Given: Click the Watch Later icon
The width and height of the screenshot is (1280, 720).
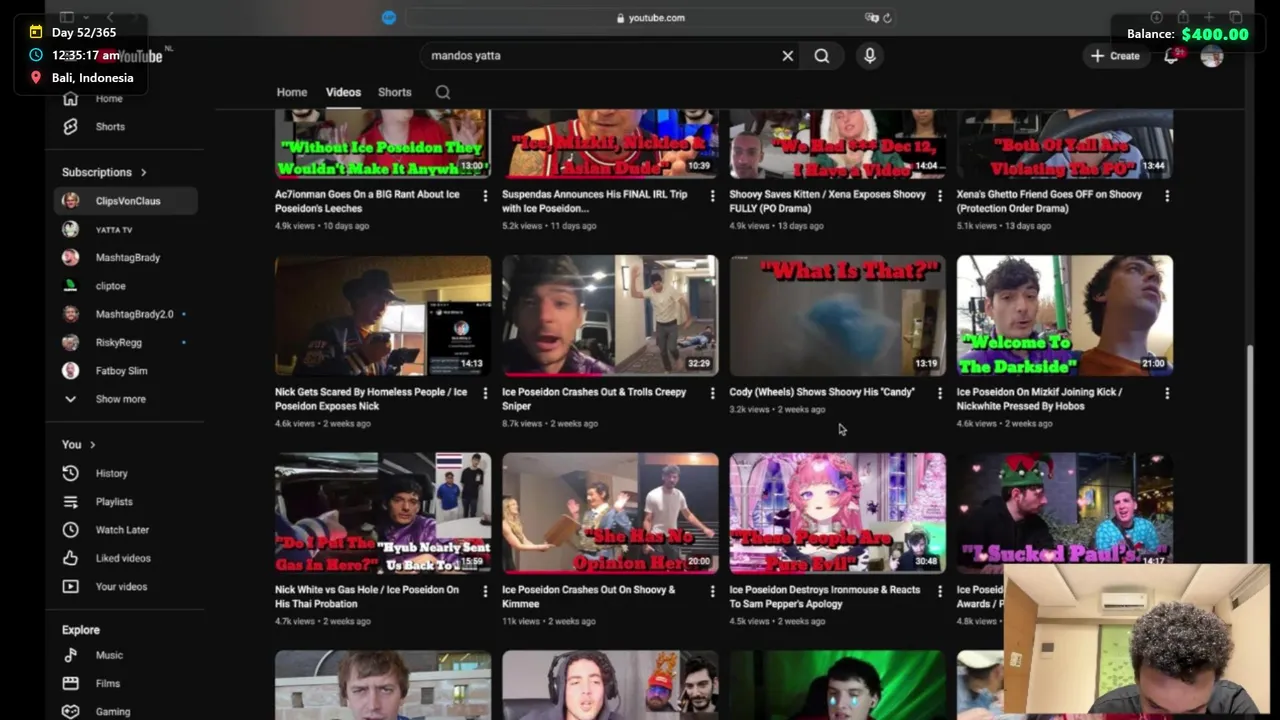Looking at the screenshot, I should [70, 530].
